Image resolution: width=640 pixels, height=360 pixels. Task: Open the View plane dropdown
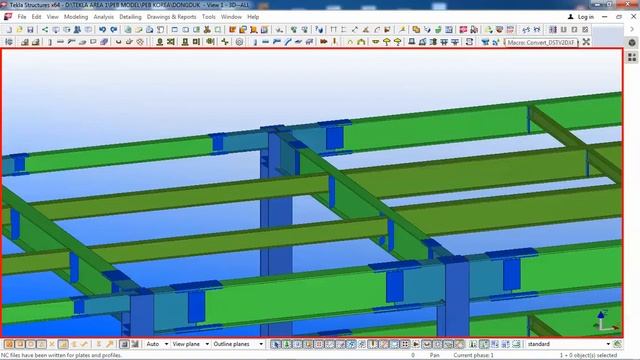pyautogui.click(x=190, y=344)
